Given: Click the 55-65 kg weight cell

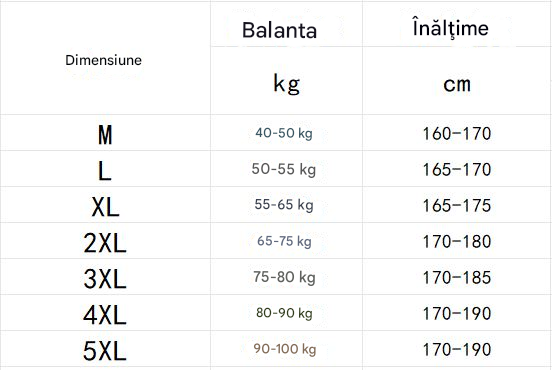Looking at the screenshot, I should 286,205.
